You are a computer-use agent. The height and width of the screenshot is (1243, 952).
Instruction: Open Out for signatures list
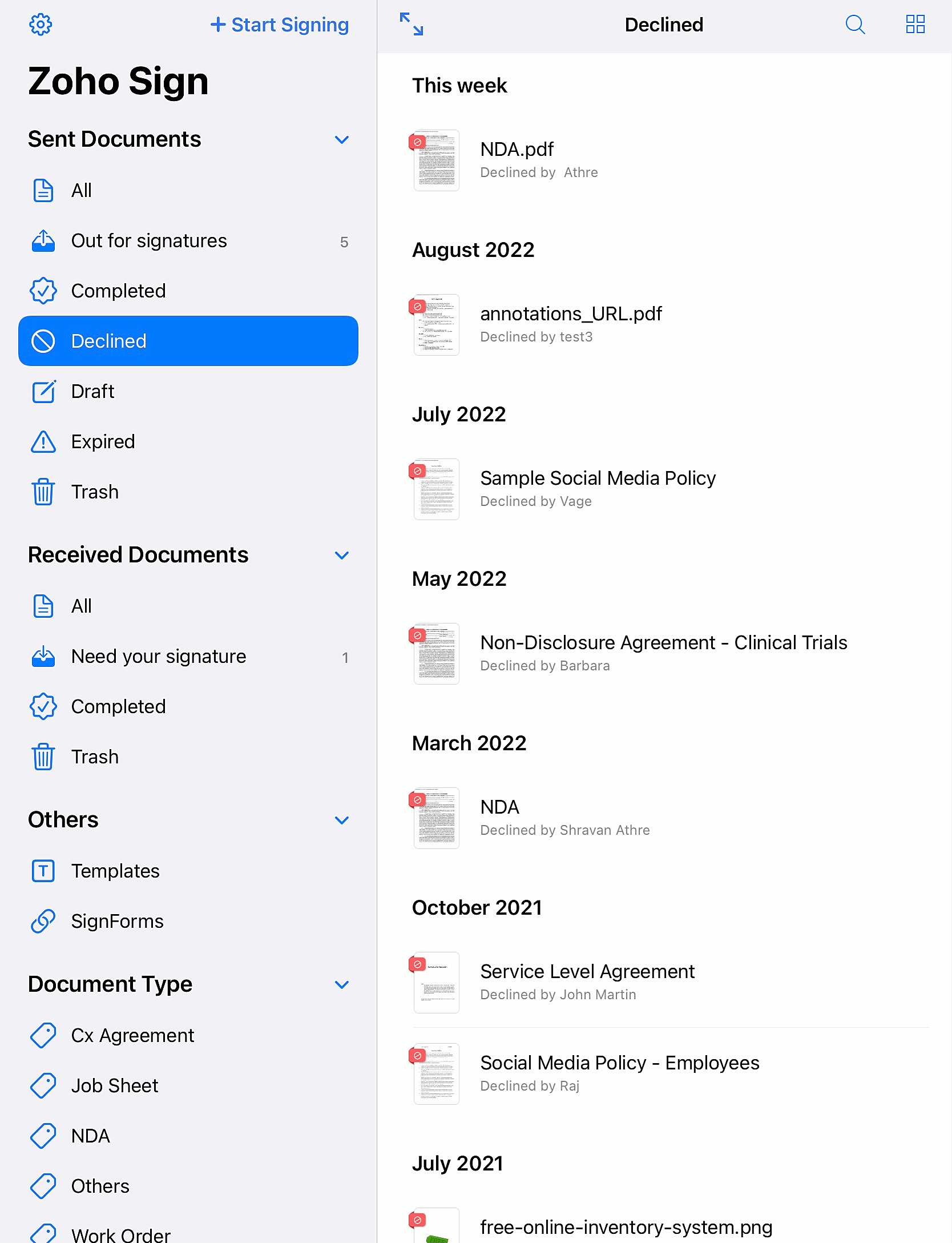(188, 240)
